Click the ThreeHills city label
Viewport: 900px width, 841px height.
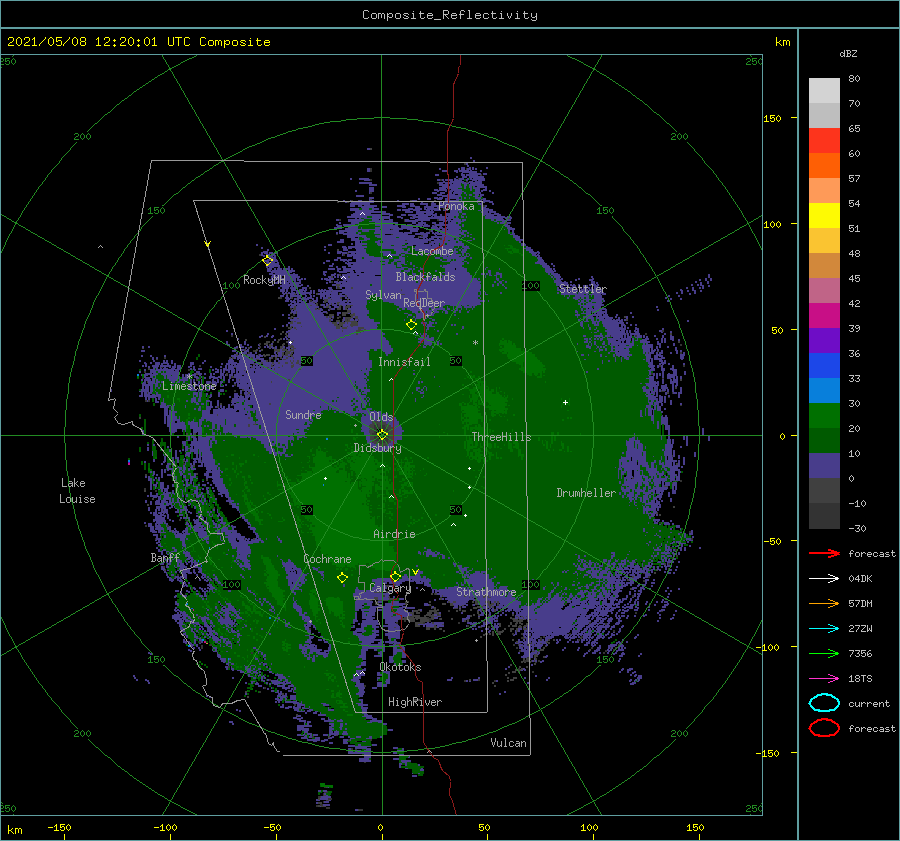[x=501, y=437]
